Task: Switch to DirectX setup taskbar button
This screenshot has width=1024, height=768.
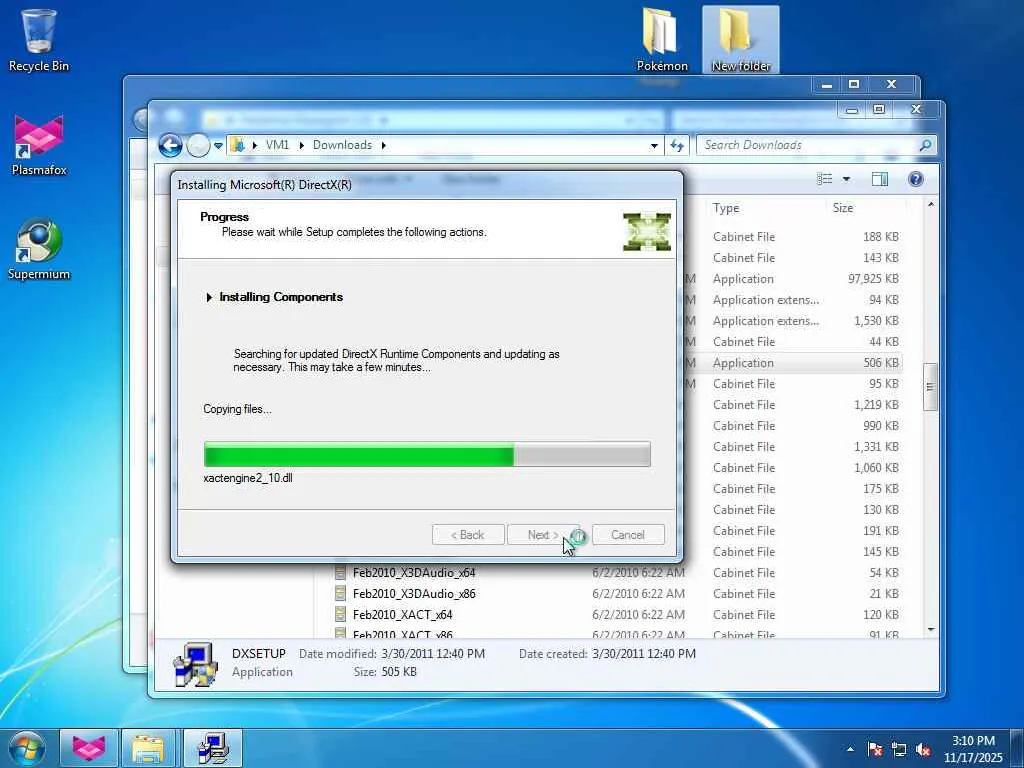Action: [213, 748]
